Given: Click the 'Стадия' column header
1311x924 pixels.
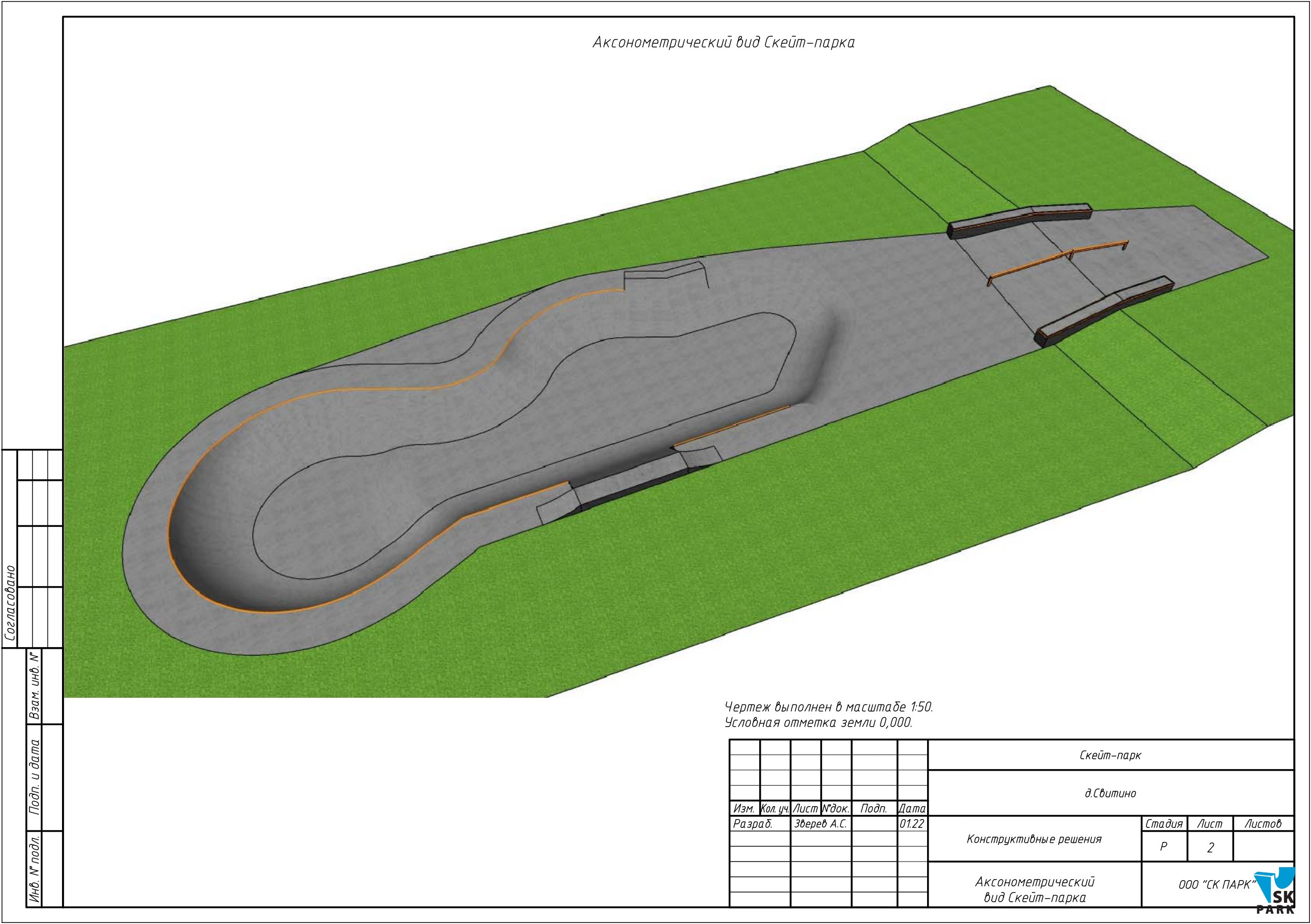Looking at the screenshot, I should pyautogui.click(x=1164, y=824).
